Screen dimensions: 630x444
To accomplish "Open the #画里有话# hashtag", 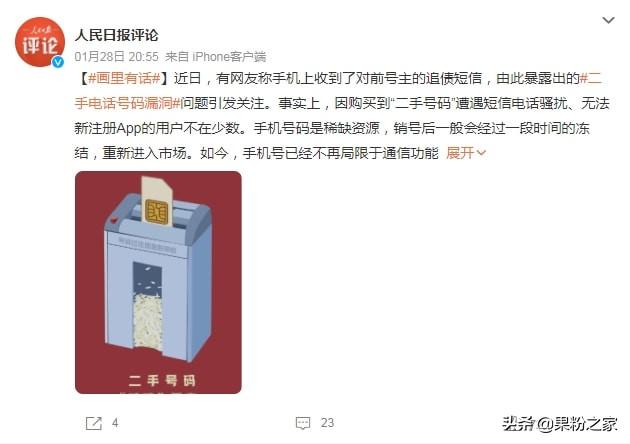I will tap(125, 78).
